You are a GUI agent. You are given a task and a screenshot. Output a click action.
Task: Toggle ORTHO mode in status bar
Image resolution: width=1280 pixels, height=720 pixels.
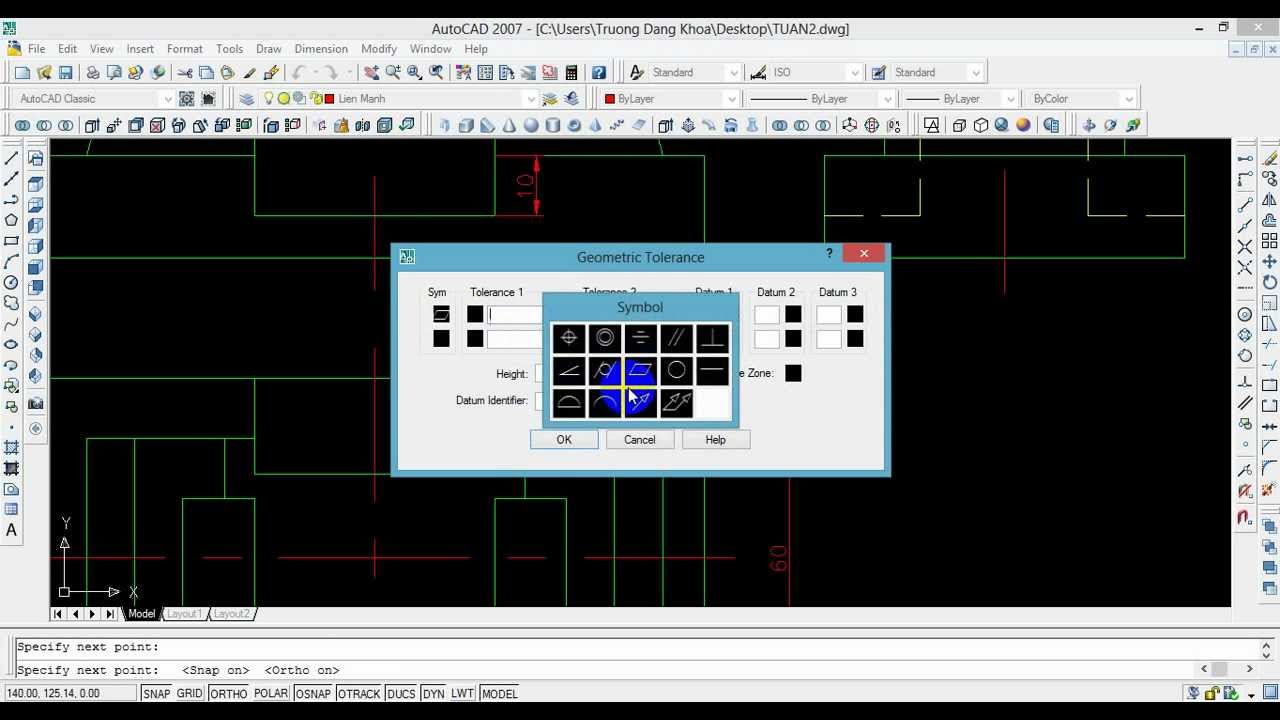228,693
